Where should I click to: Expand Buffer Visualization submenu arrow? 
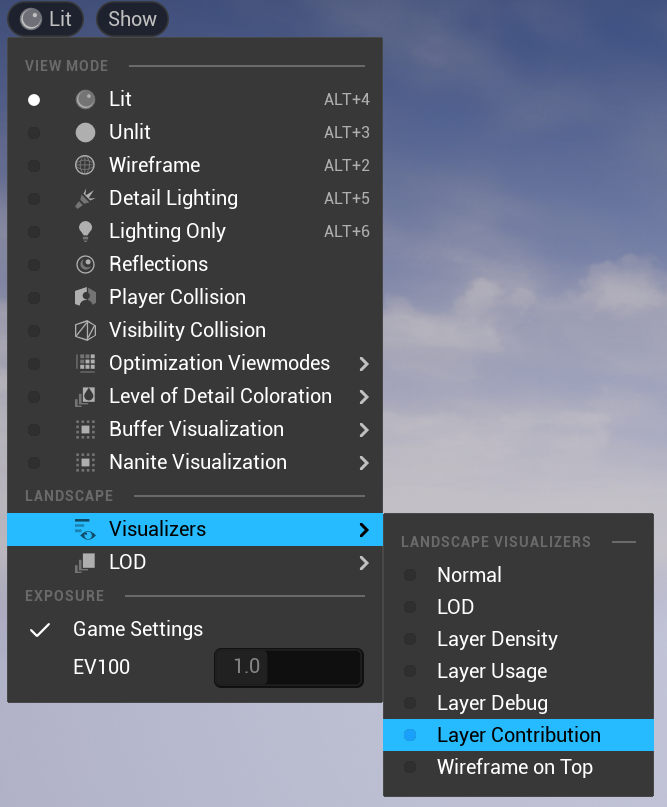tap(364, 430)
